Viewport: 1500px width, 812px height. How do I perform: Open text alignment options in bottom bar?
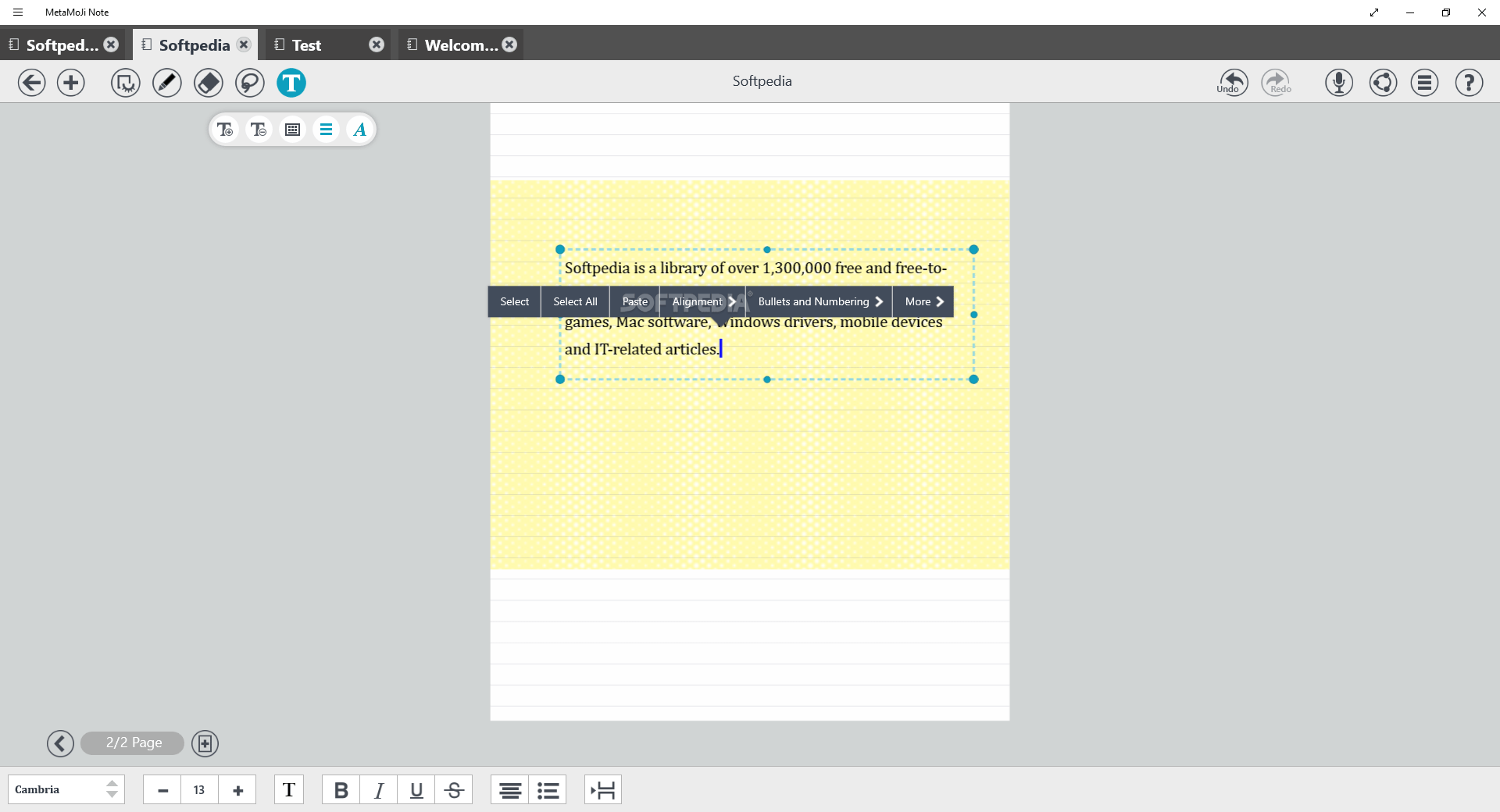[510, 790]
